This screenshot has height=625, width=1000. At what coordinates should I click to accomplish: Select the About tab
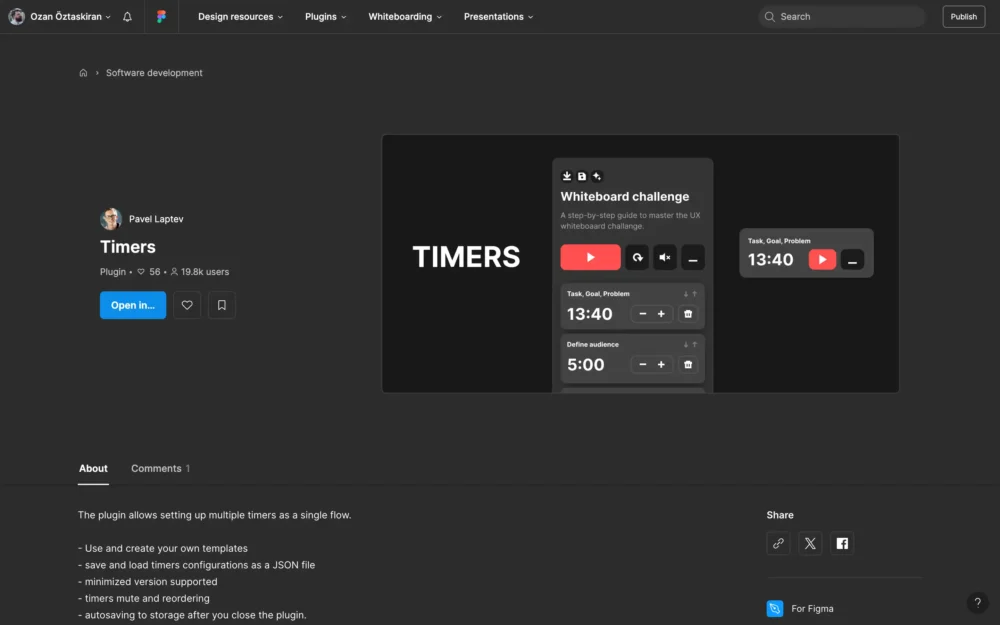(93, 468)
